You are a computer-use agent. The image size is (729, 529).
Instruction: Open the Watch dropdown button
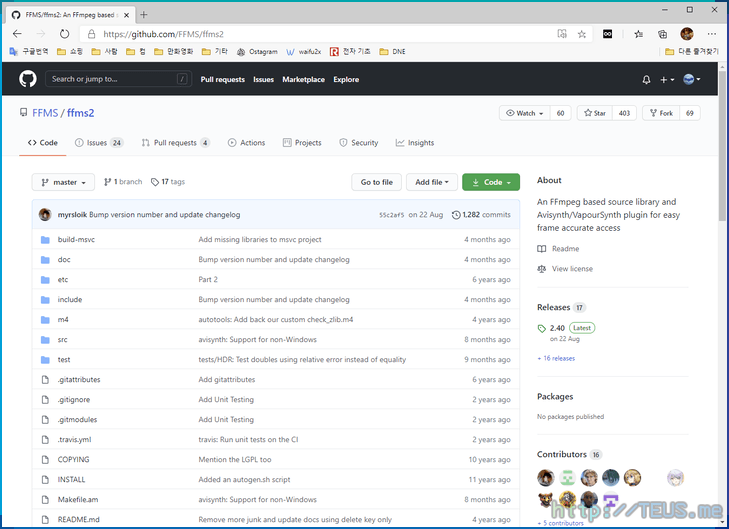(x=524, y=113)
